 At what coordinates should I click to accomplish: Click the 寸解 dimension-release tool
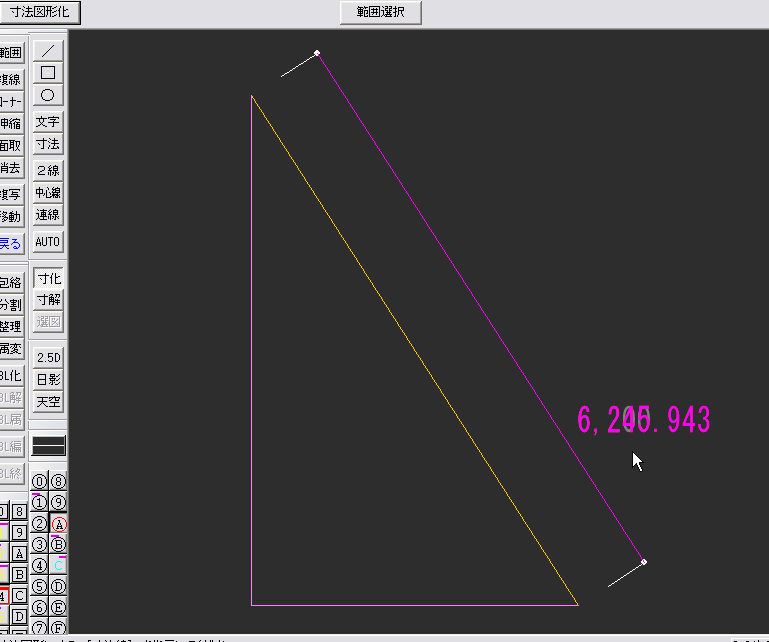tap(49, 300)
